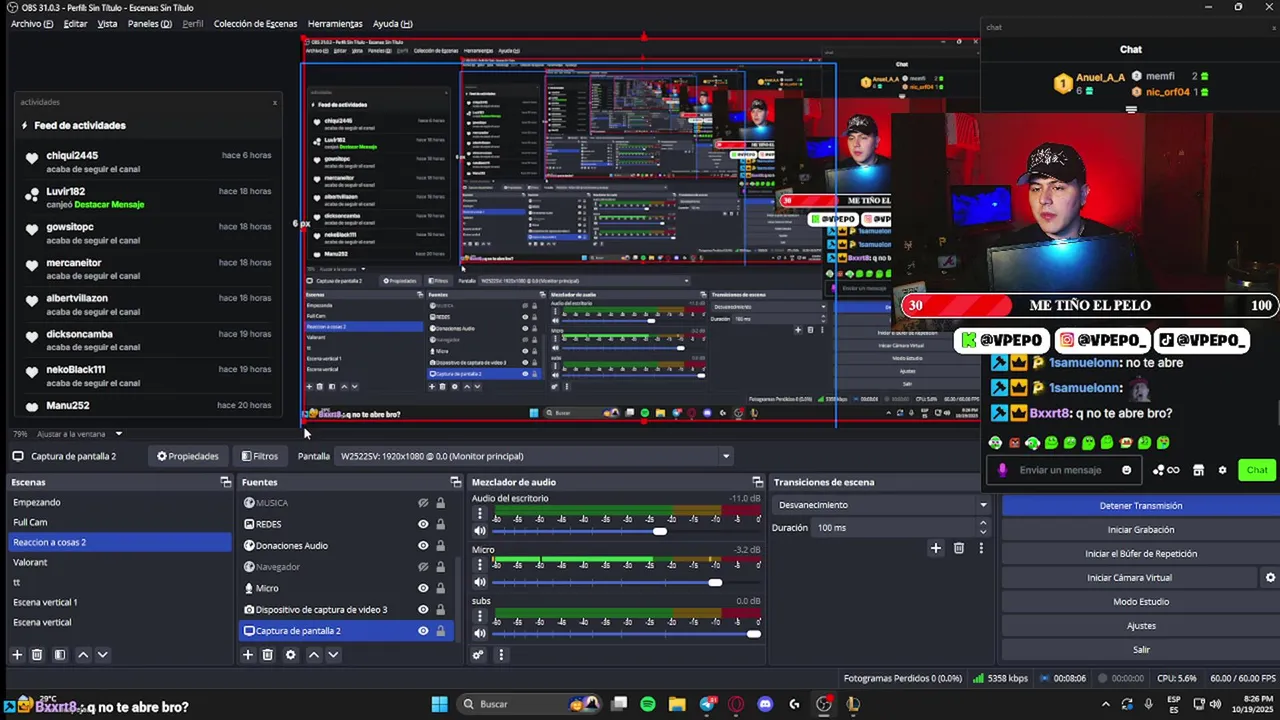This screenshot has width=1280, height=720.
Task: Mute the subs speaker icon
Action: [x=480, y=633]
